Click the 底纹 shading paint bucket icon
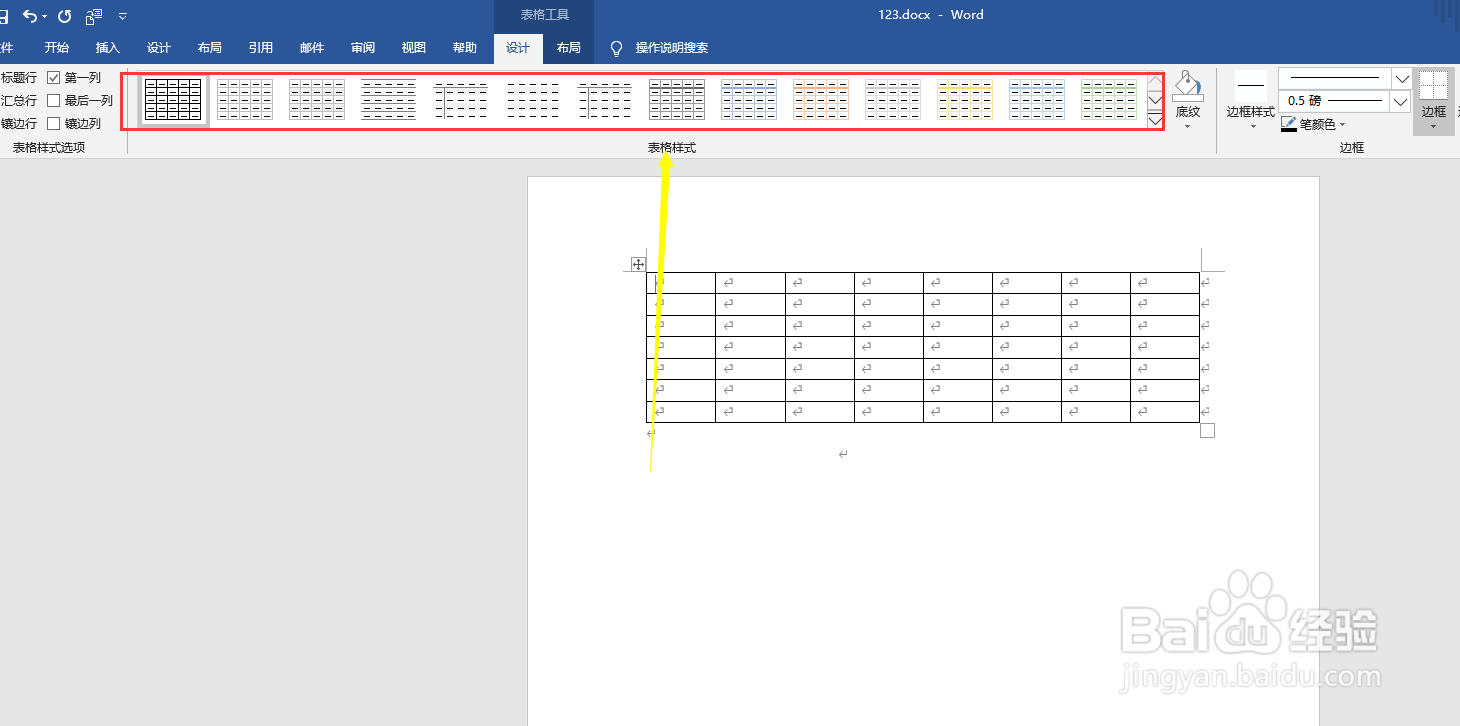This screenshot has width=1460, height=726. click(x=1188, y=86)
